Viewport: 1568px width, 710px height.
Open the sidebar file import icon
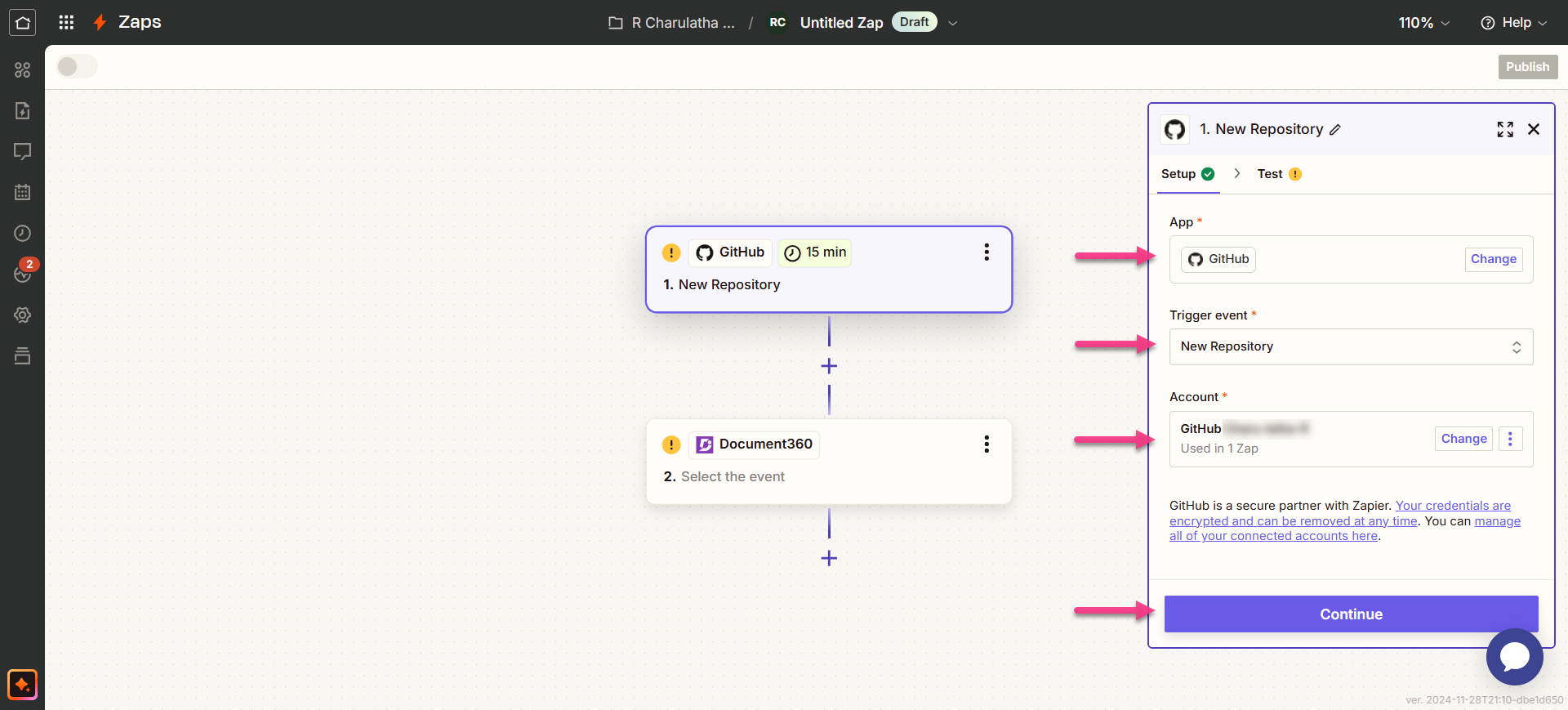click(x=22, y=110)
